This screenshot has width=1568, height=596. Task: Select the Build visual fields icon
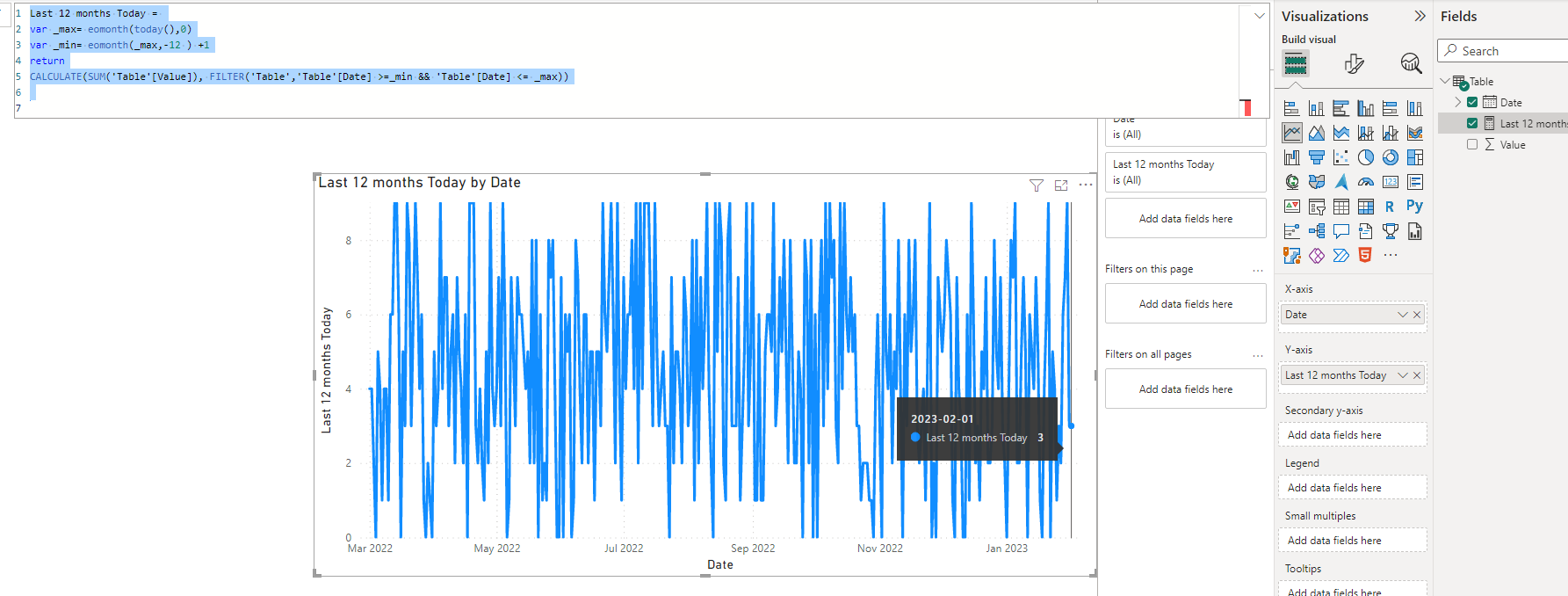[x=1295, y=63]
